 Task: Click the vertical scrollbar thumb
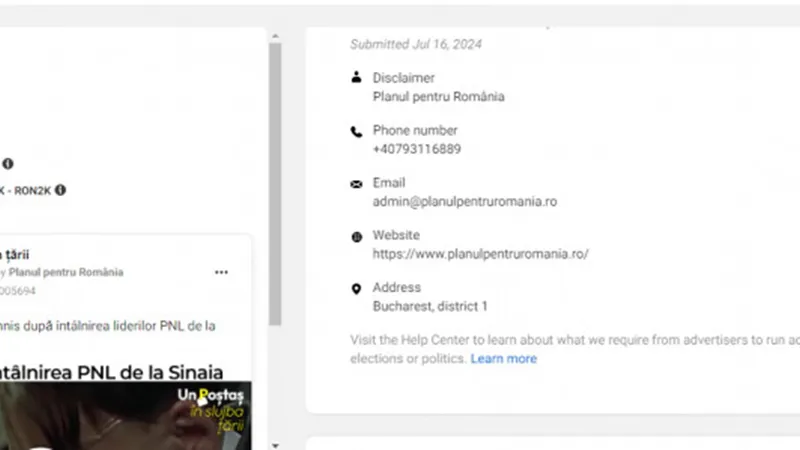[276, 184]
